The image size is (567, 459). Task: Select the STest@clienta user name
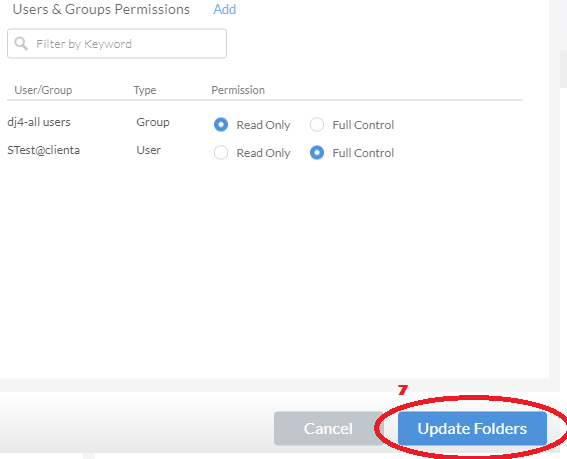click(x=43, y=150)
